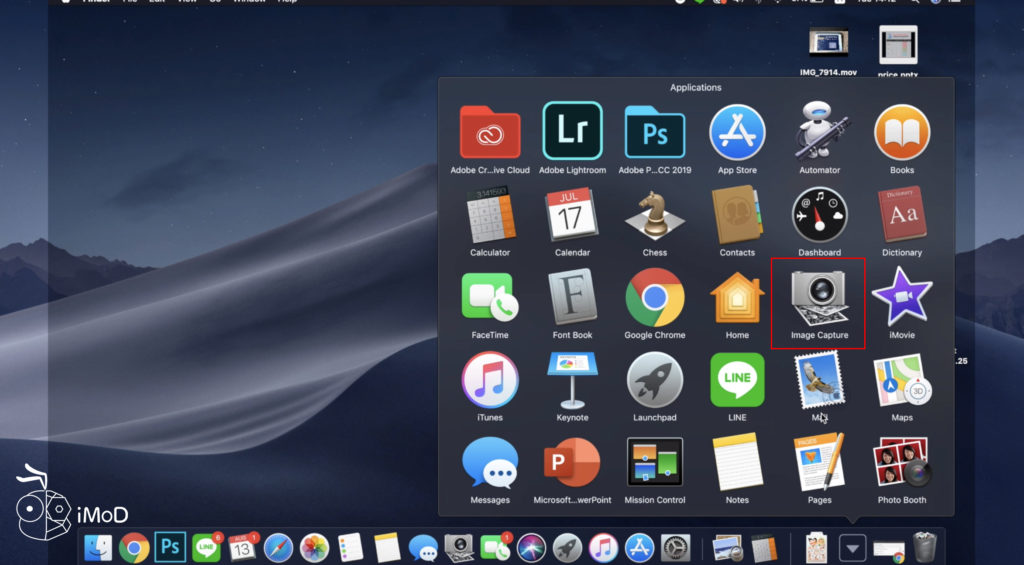Open Google Chrome in the Applications stack
This screenshot has width=1024, height=565.
[x=654, y=297]
